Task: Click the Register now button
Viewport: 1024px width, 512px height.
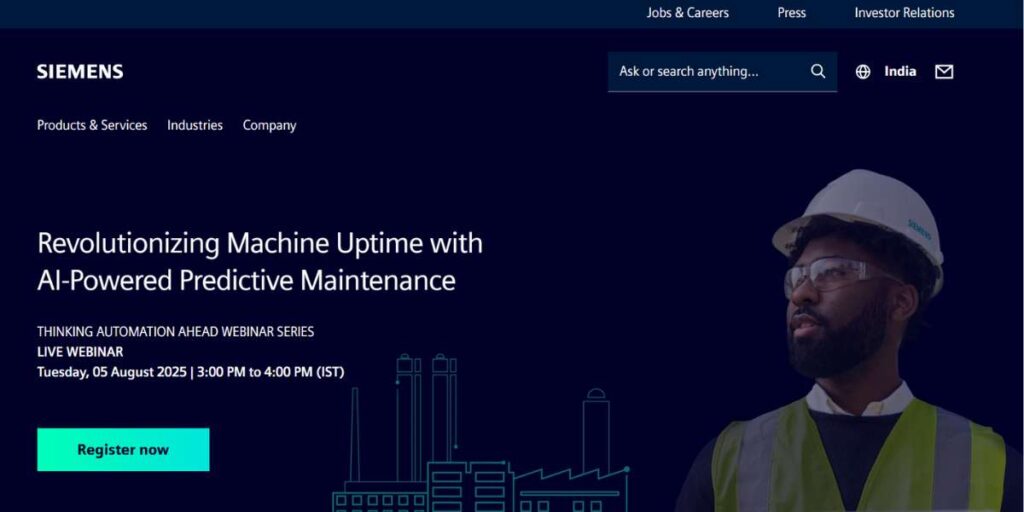Action: pos(123,449)
